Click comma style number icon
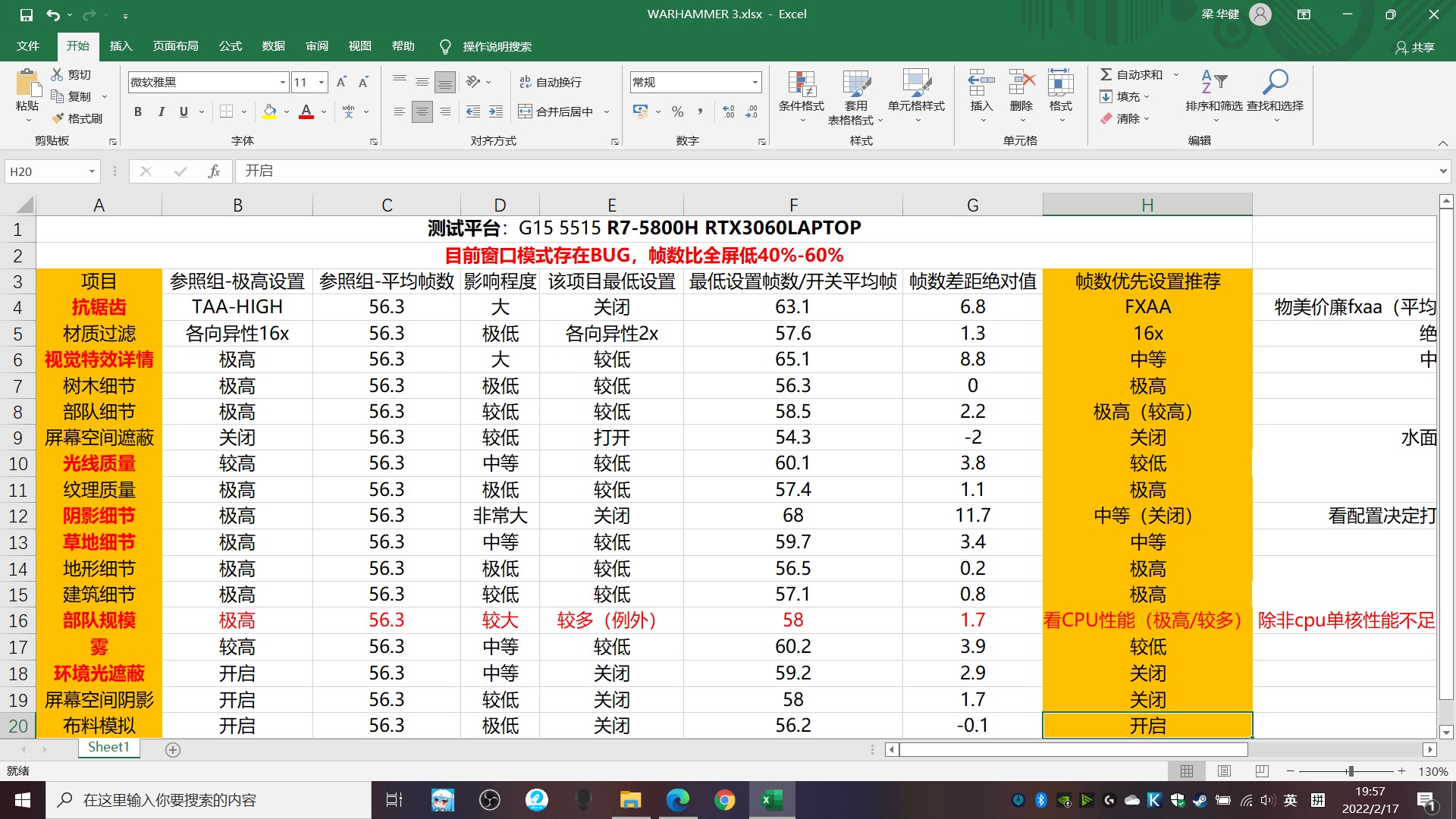The width and height of the screenshot is (1456, 819). (700, 111)
